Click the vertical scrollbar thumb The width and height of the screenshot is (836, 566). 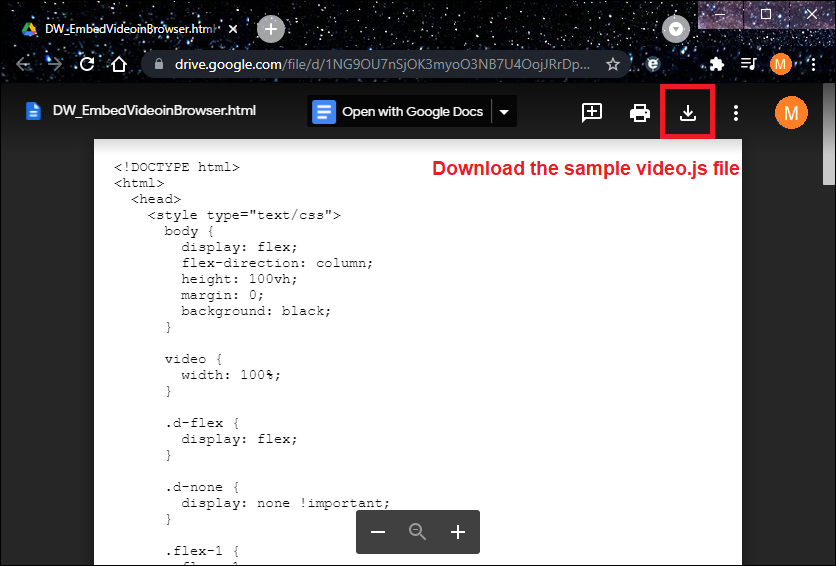[x=829, y=134]
